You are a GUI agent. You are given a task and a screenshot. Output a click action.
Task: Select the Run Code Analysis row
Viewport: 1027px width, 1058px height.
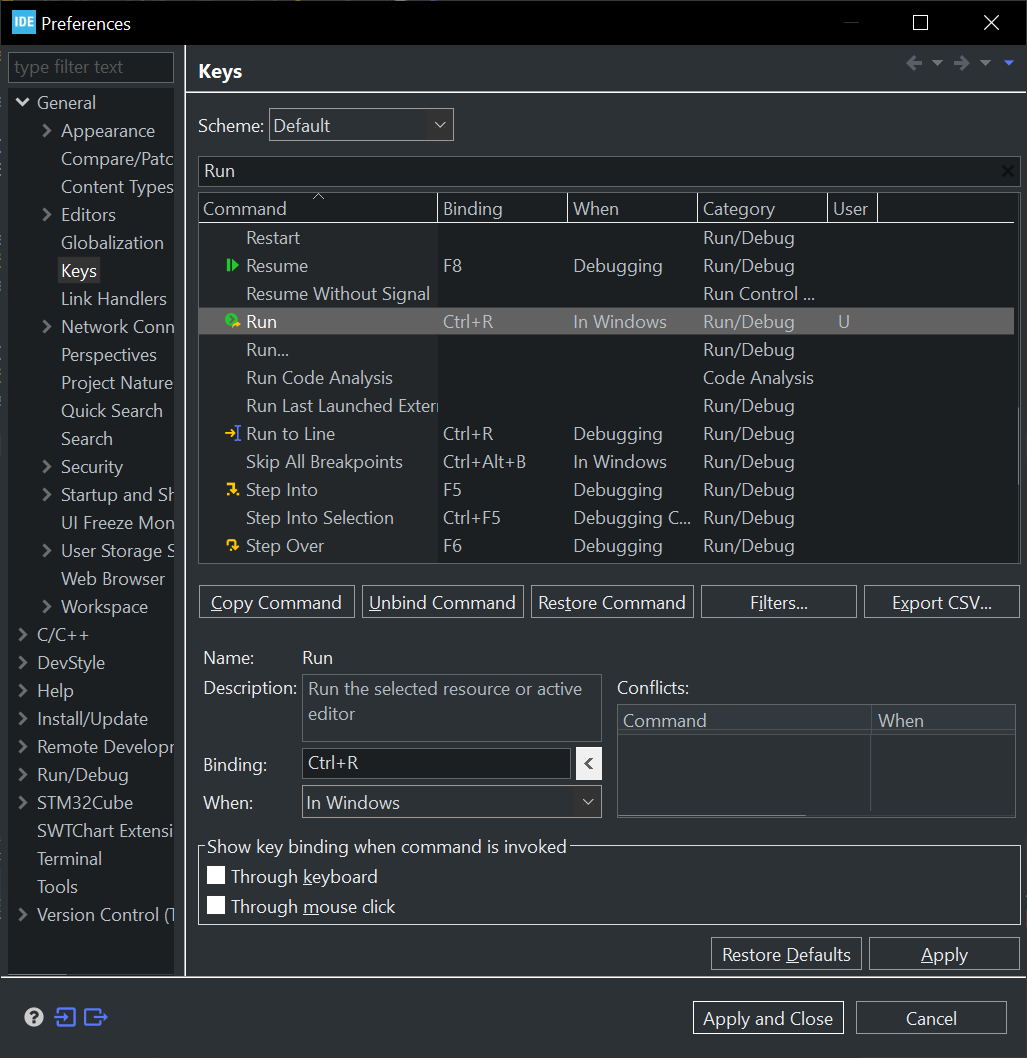[607, 378]
